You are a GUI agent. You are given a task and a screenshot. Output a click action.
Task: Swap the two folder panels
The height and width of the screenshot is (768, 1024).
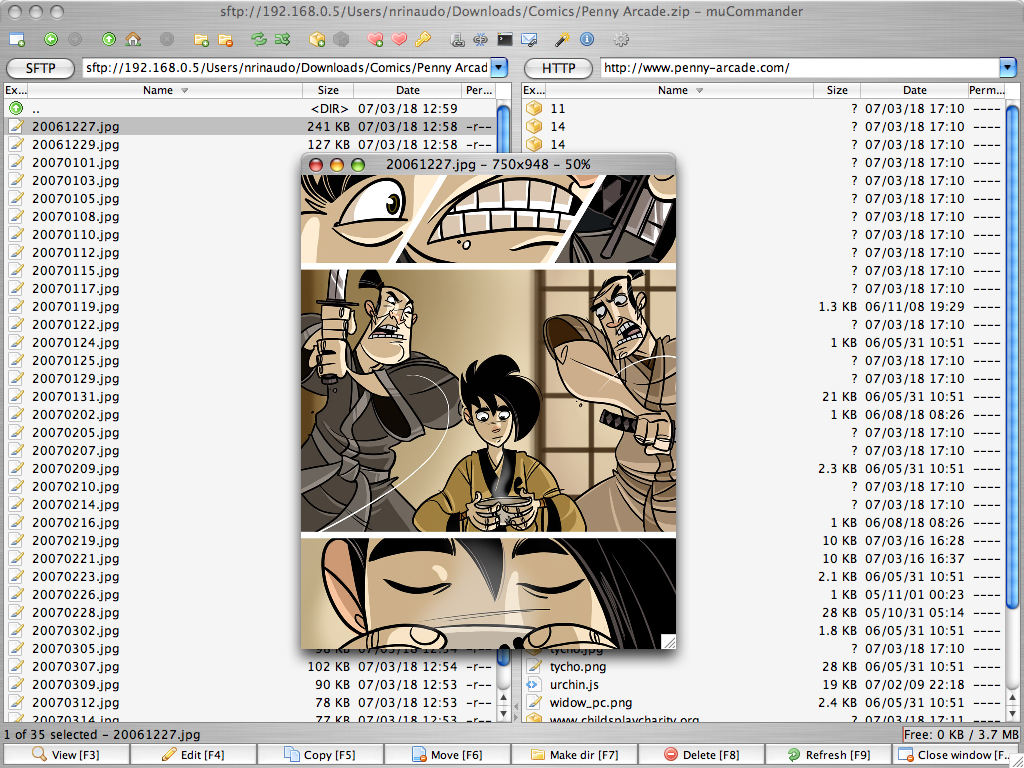259,40
